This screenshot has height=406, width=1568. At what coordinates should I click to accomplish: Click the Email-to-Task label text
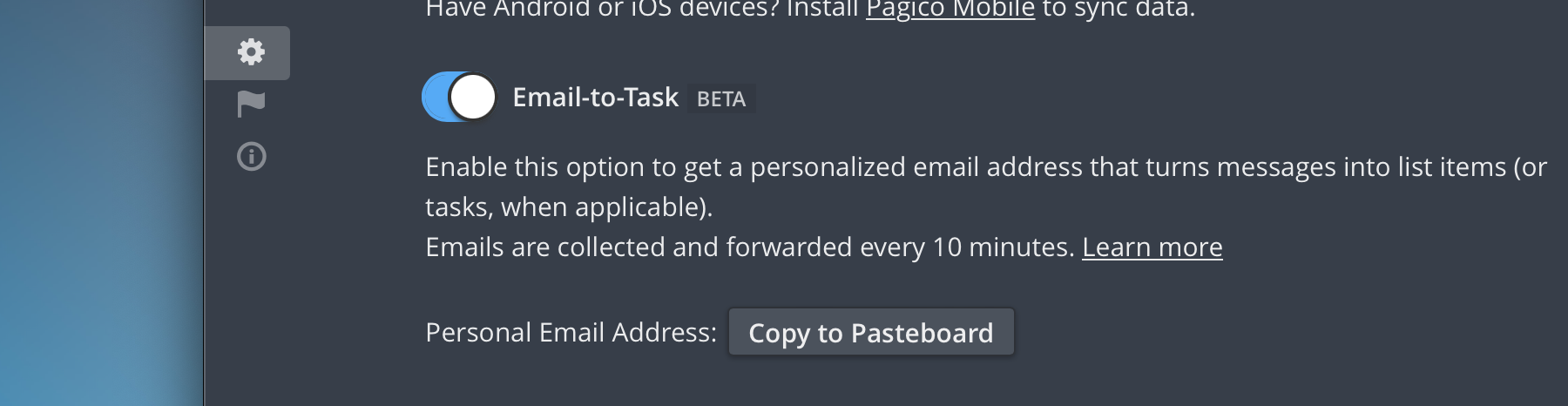(x=595, y=97)
